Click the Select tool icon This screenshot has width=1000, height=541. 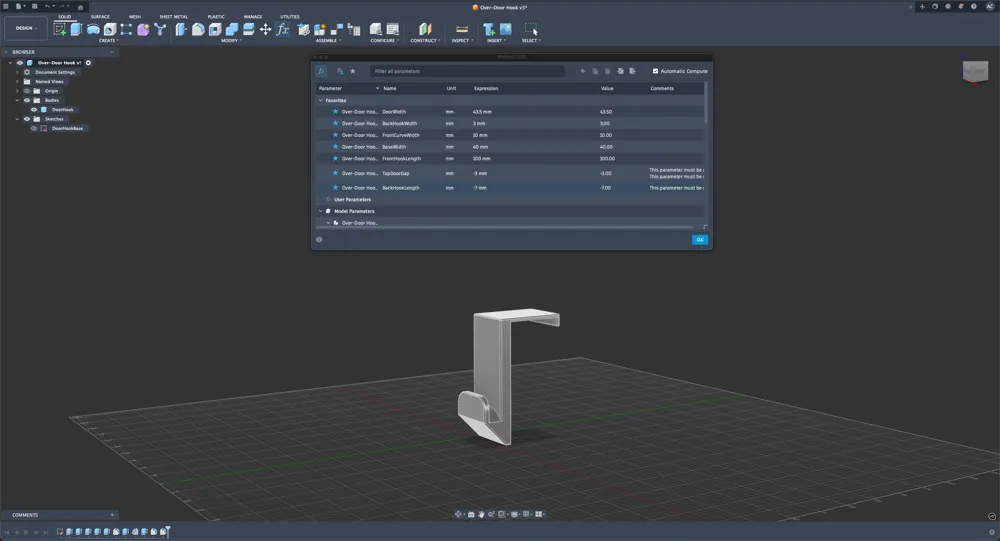click(531, 29)
